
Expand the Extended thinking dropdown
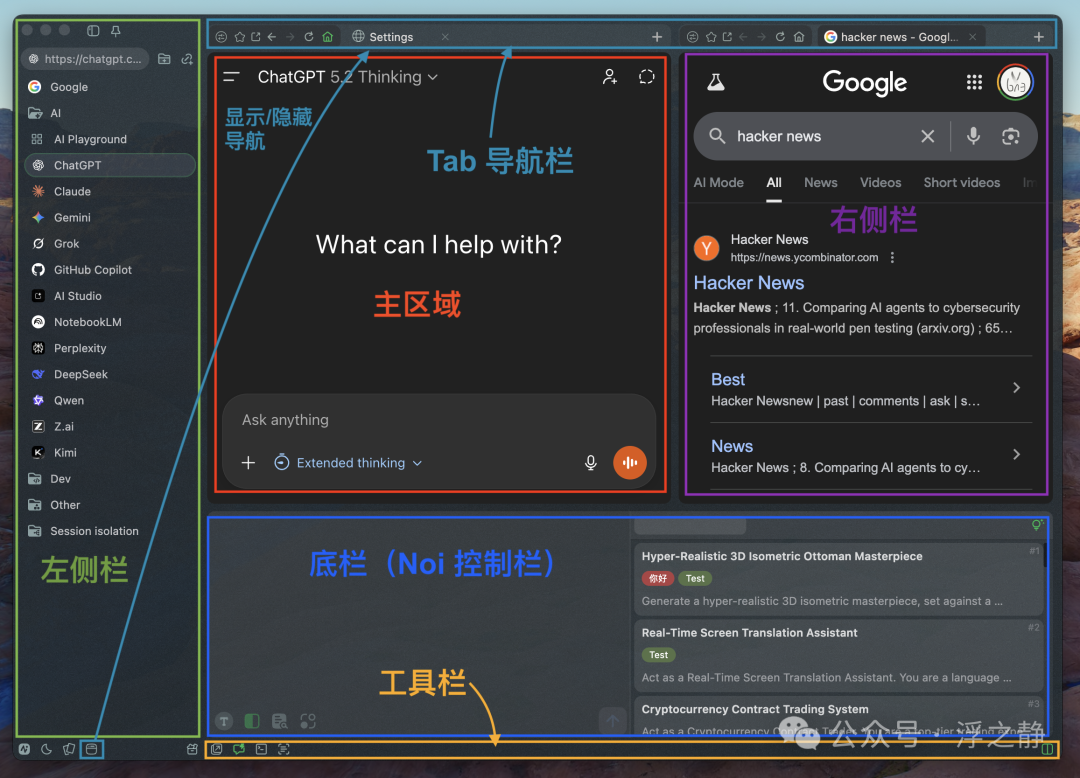[x=349, y=463]
